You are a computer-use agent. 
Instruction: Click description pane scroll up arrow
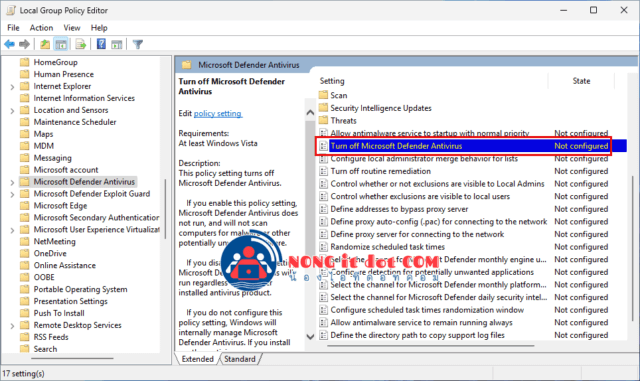coord(310,113)
